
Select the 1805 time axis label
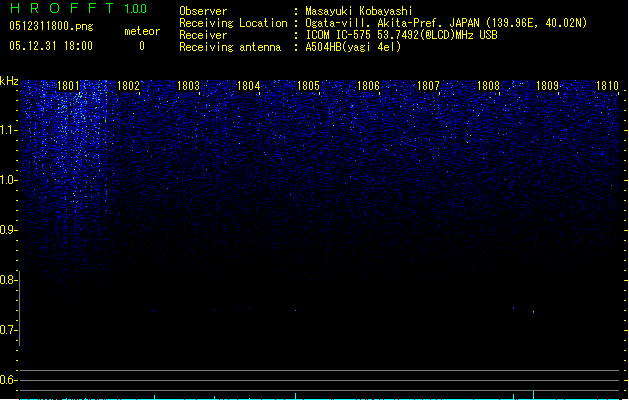(308, 85)
